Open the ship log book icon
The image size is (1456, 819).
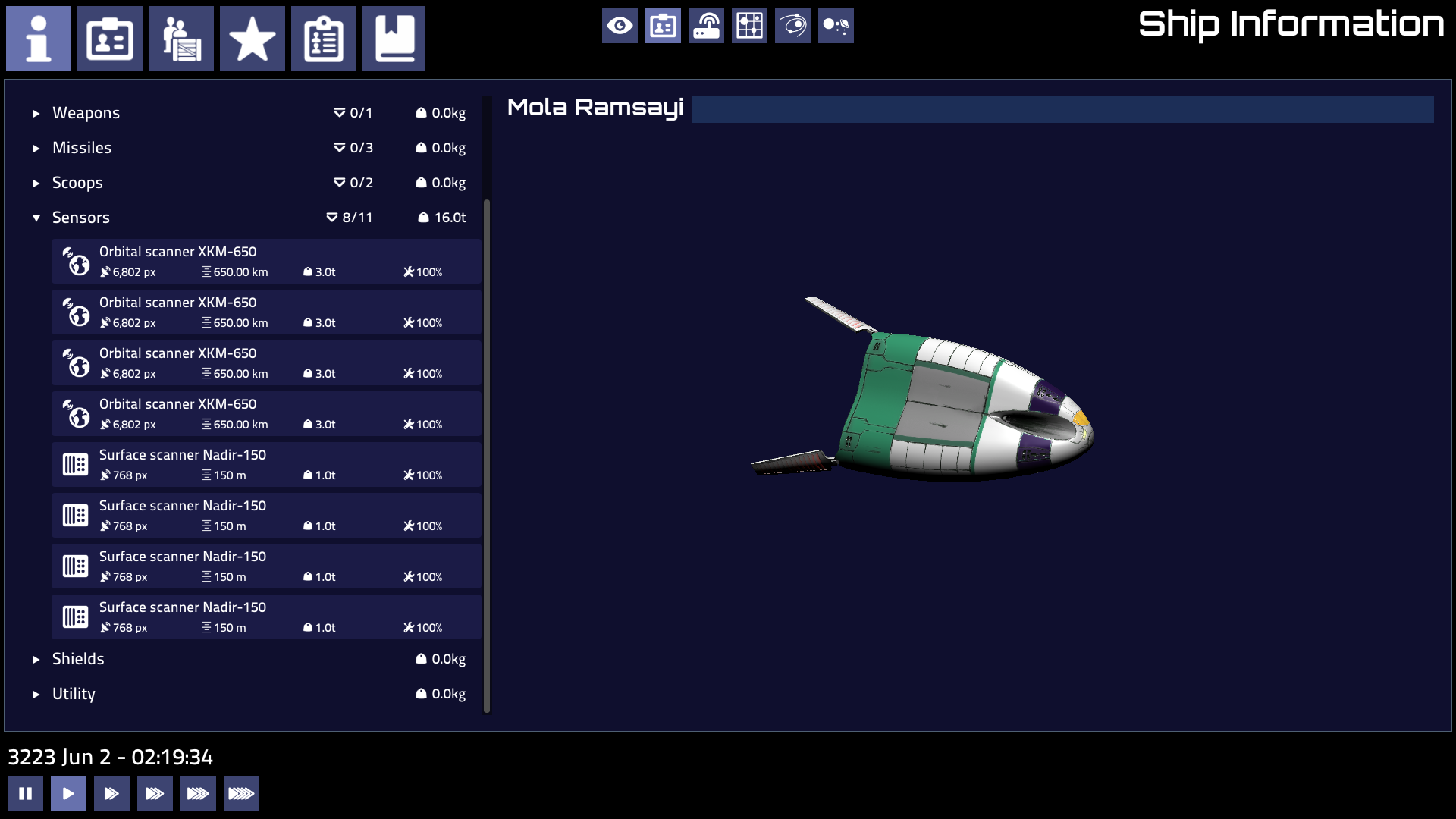pos(394,39)
